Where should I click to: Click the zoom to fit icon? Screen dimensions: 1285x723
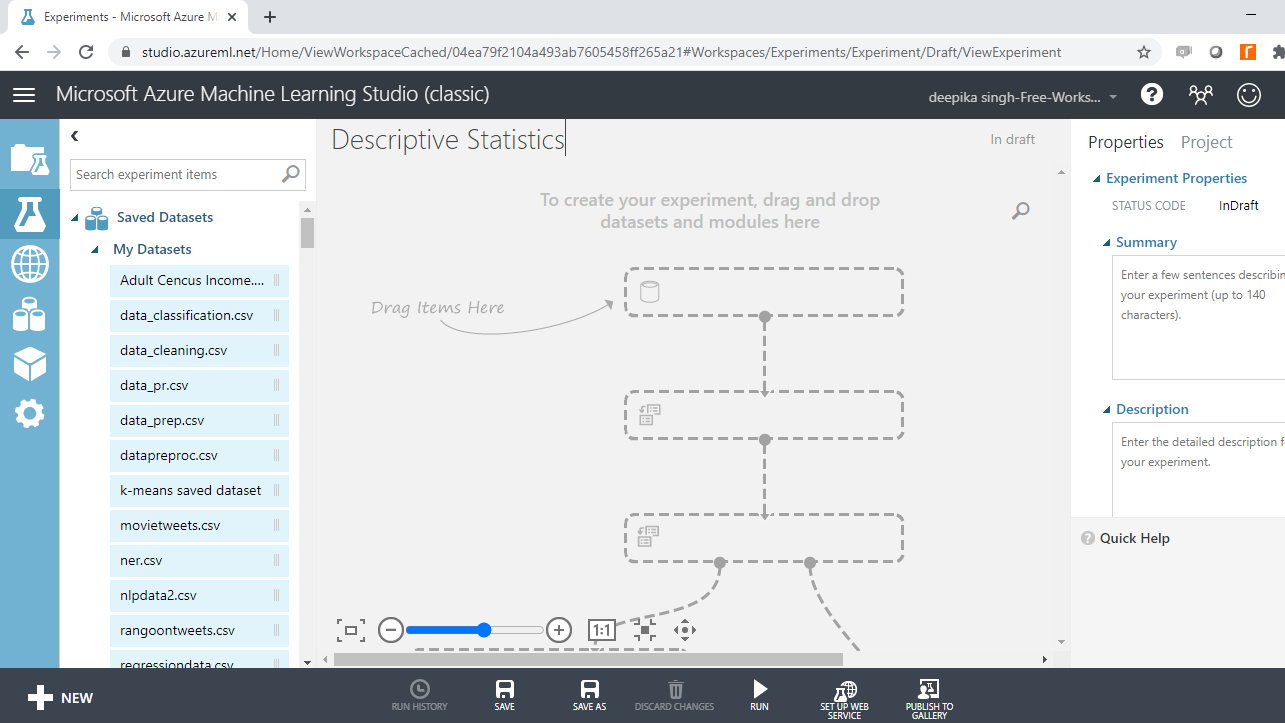point(351,630)
